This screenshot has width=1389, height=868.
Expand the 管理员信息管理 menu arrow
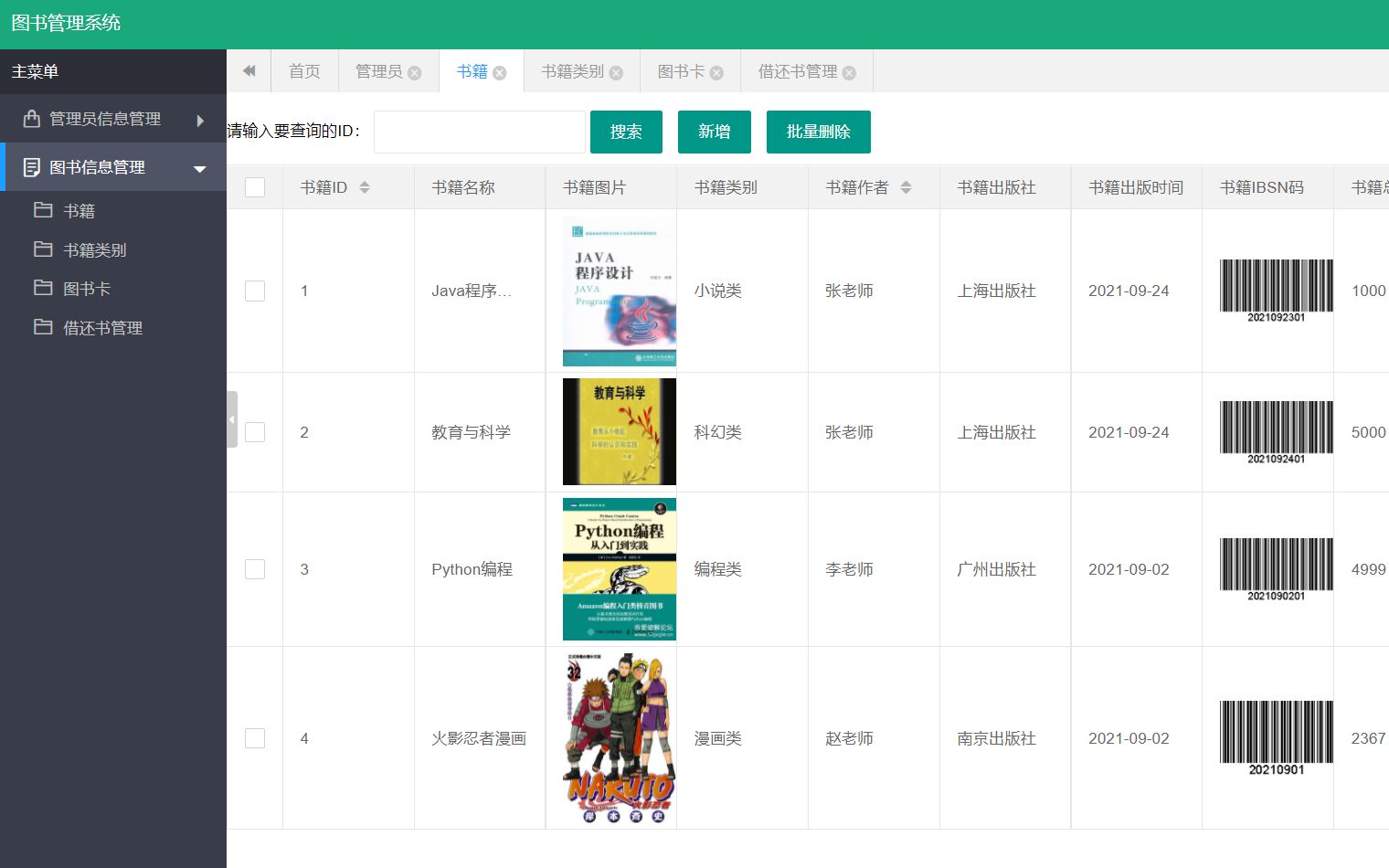pyautogui.click(x=201, y=119)
